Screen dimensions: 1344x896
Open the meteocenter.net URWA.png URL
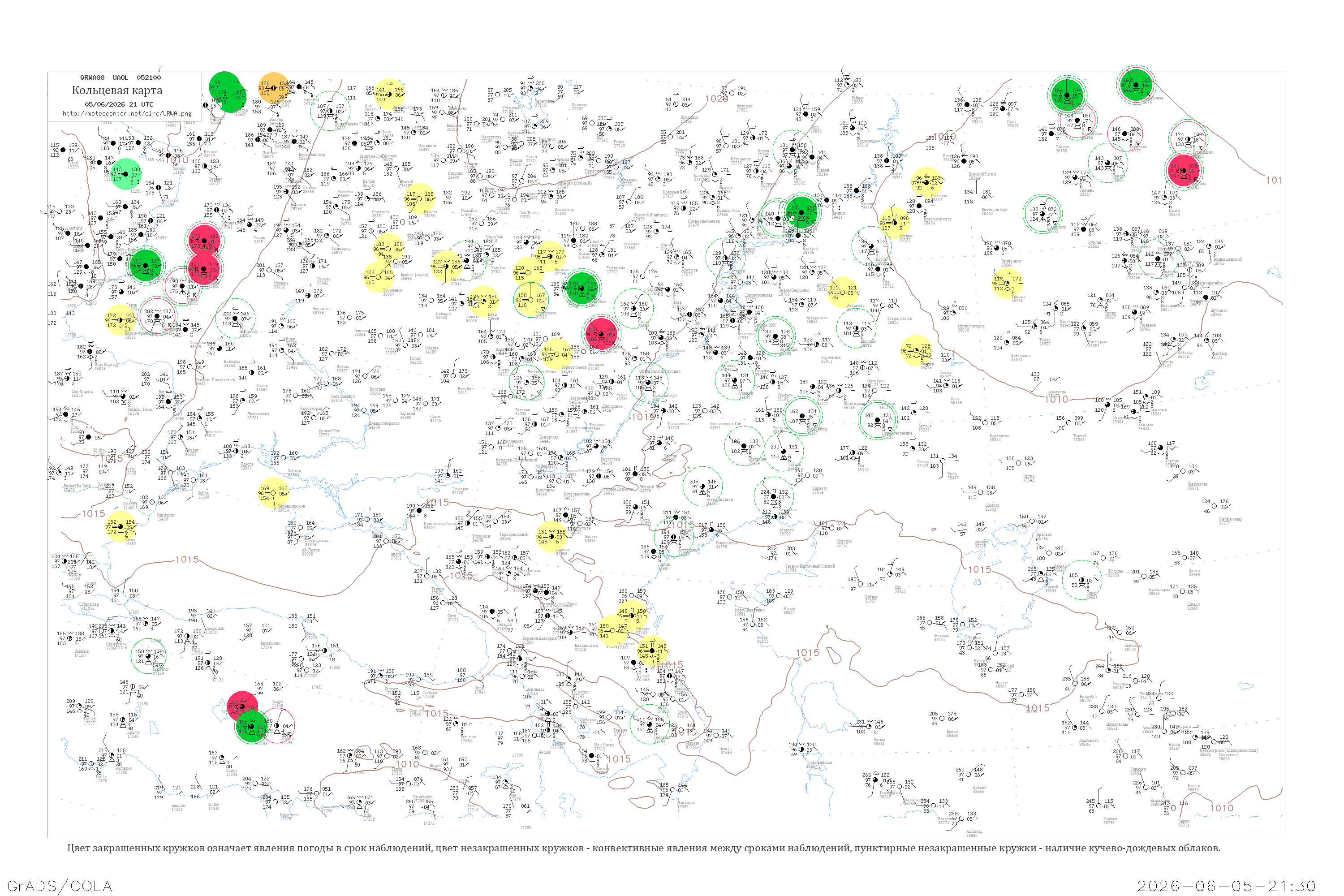(x=127, y=114)
